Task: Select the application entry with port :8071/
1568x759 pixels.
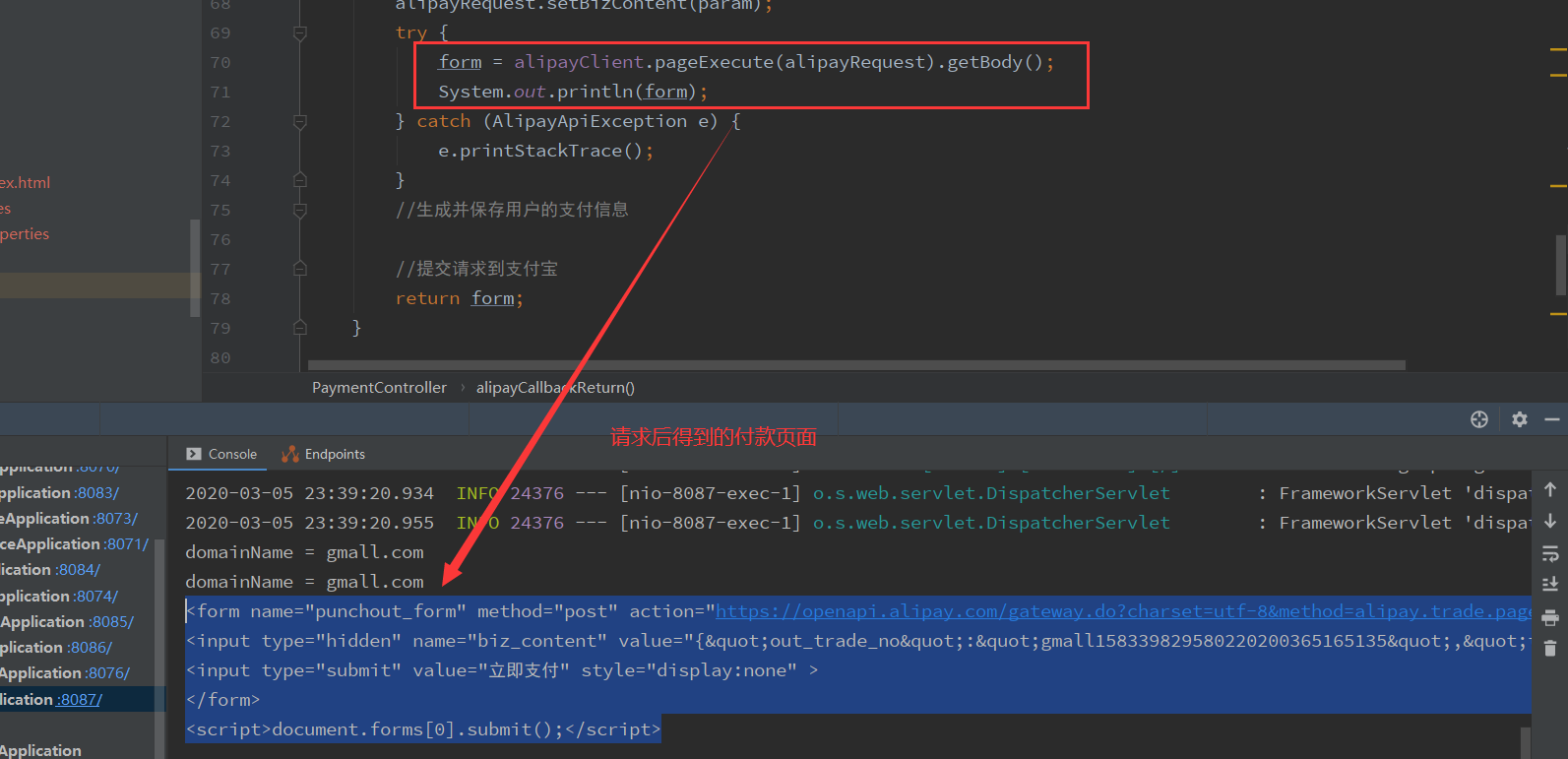Action: (x=75, y=543)
